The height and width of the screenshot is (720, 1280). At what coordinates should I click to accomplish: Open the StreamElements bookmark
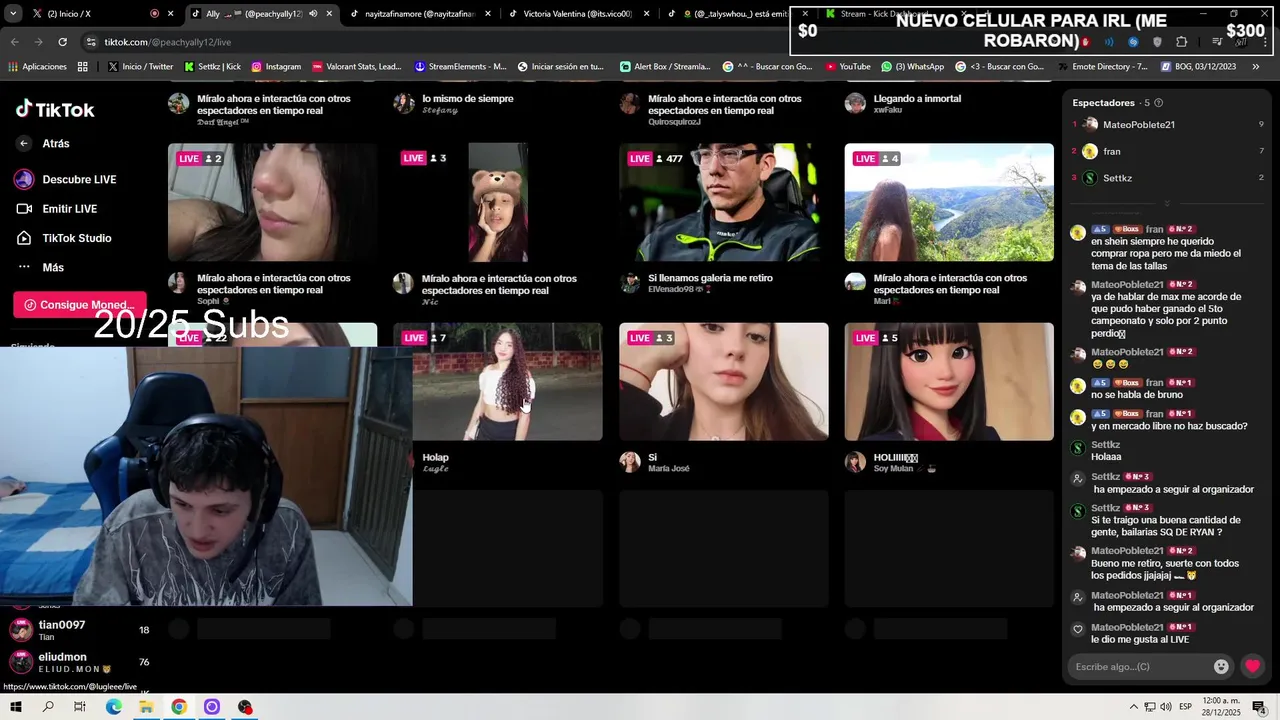tap(461, 67)
